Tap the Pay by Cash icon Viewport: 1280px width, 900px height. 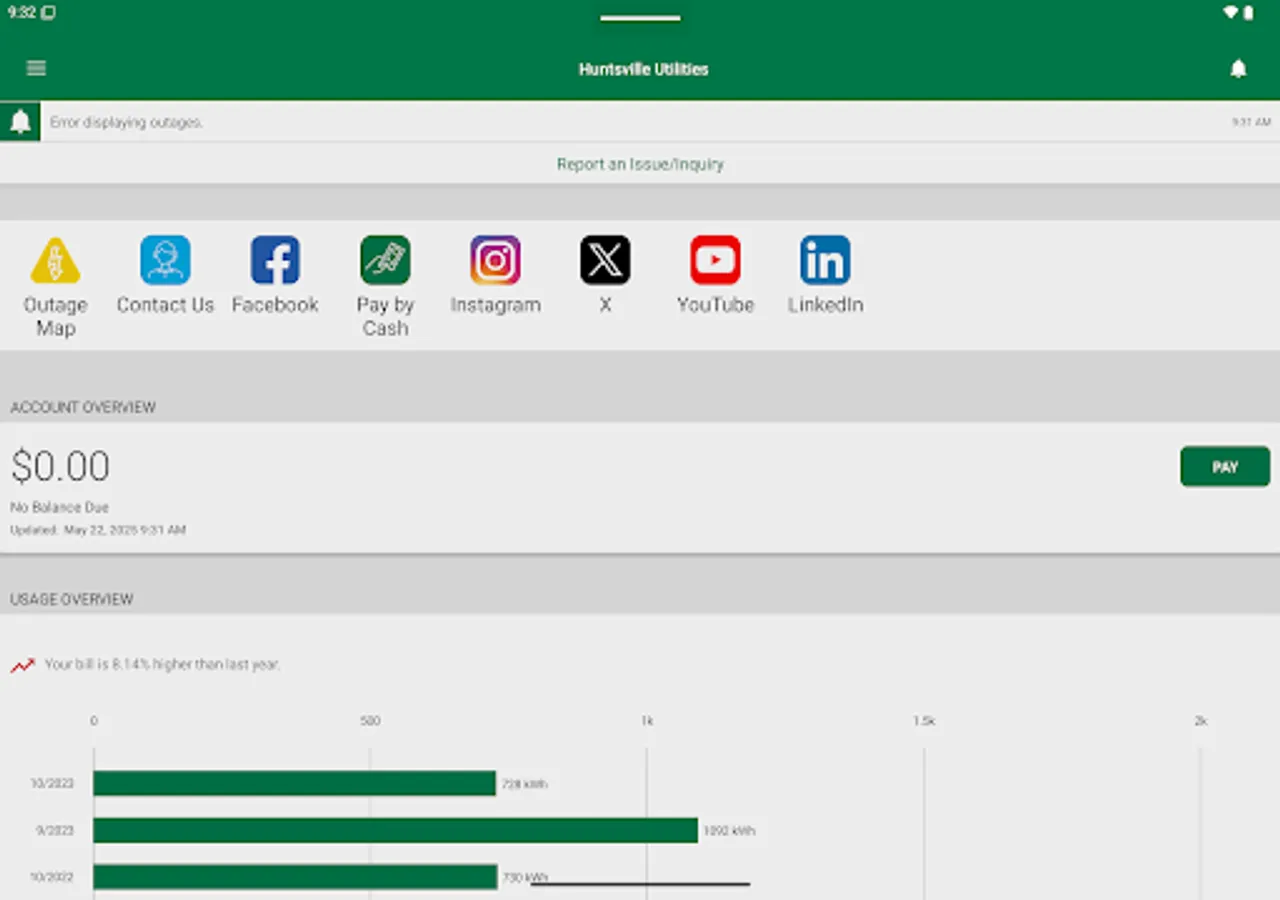[x=385, y=260]
